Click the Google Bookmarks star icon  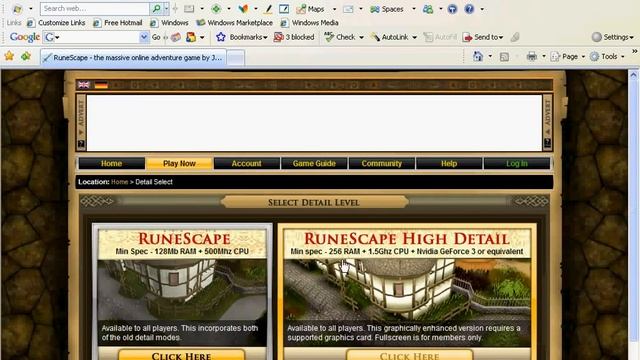click(x=221, y=37)
